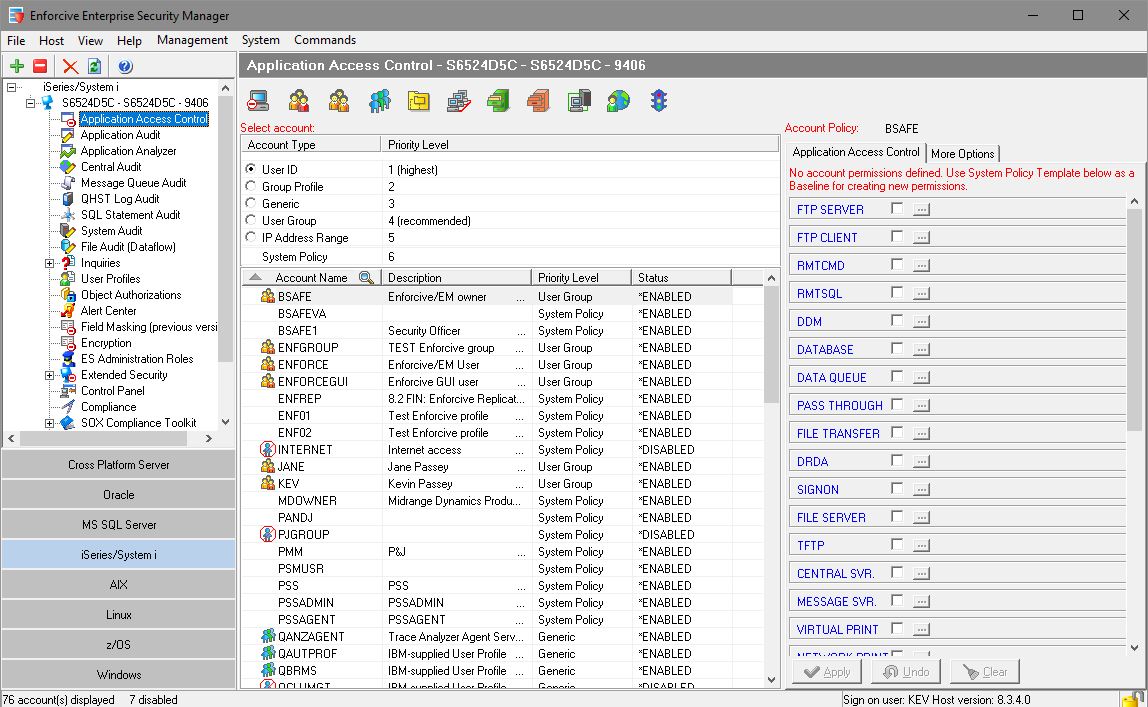
Task: Select the User ID radio button
Action: 250,168
